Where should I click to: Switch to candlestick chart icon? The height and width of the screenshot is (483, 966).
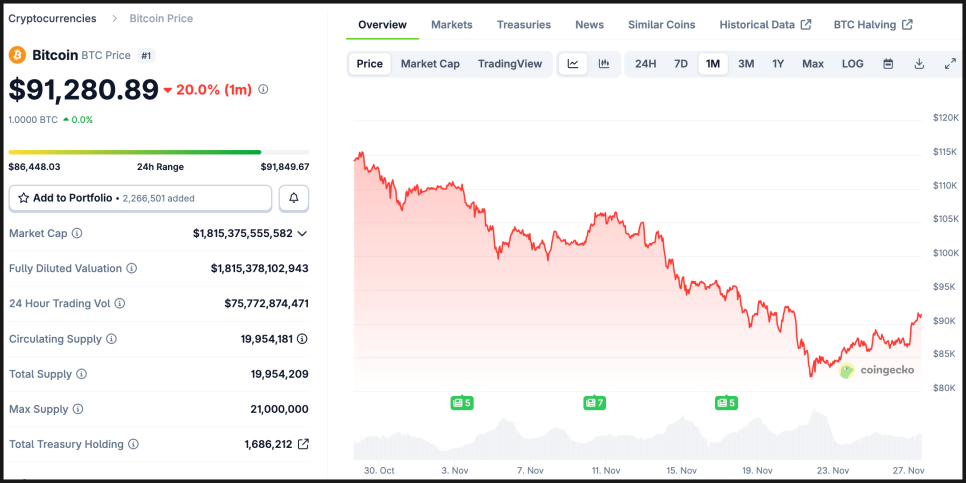click(604, 64)
